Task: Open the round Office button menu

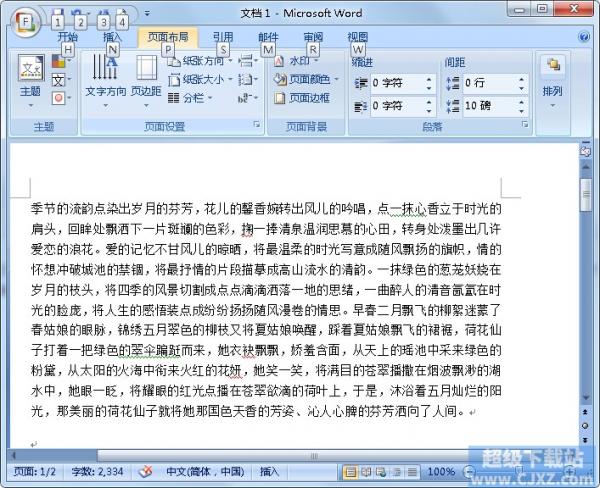Action: (x=25, y=22)
